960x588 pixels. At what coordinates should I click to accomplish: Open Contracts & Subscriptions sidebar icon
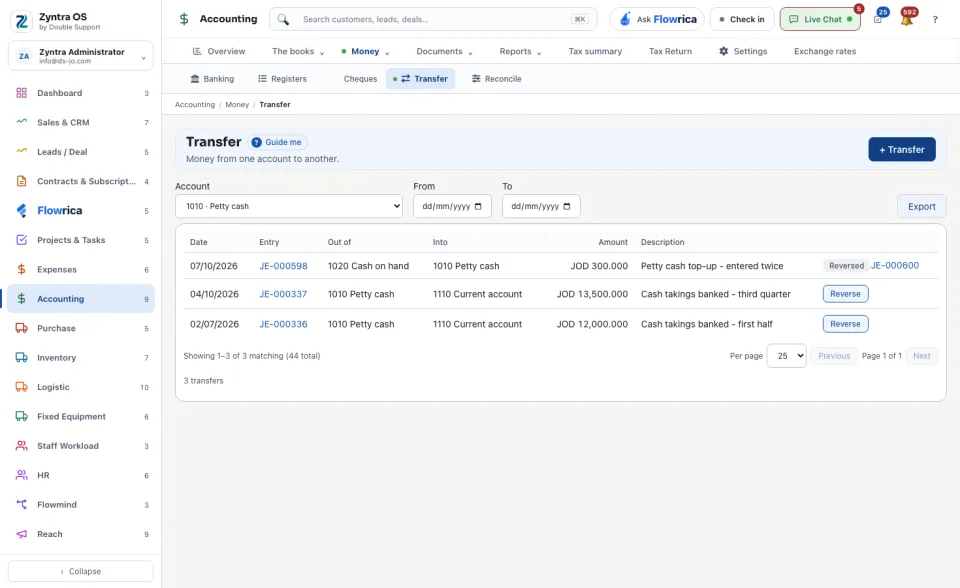pyautogui.click(x=21, y=181)
